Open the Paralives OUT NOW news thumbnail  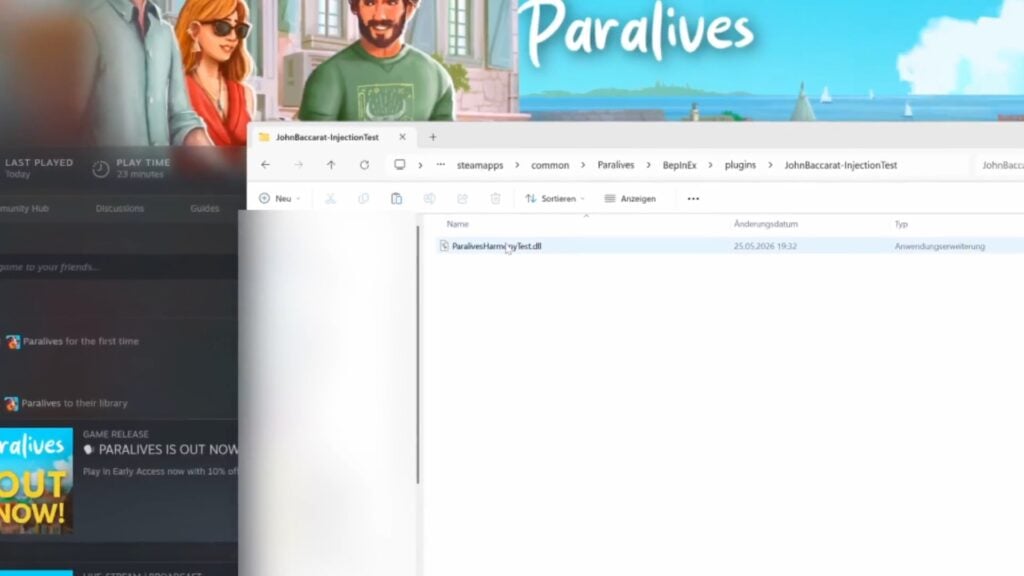tap(36, 481)
